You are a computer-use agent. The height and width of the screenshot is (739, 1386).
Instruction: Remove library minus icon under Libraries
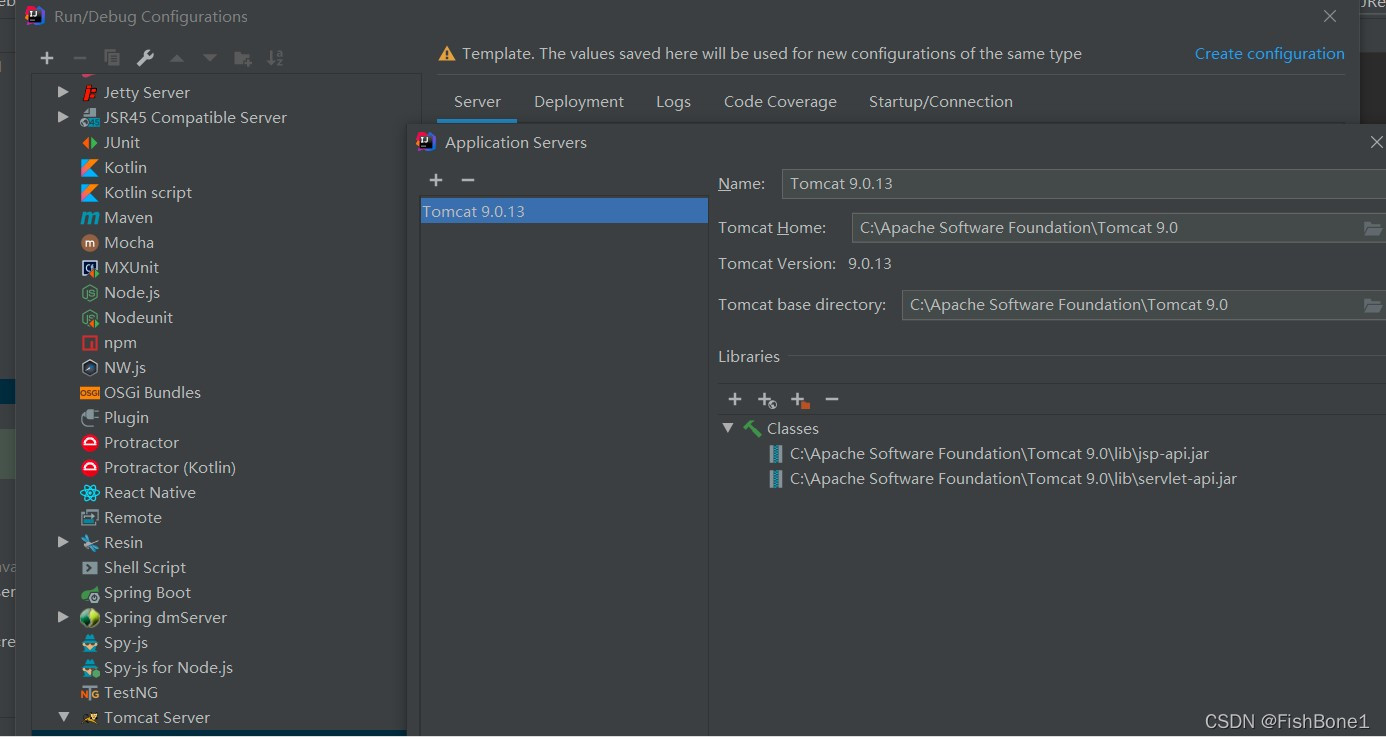pos(832,399)
